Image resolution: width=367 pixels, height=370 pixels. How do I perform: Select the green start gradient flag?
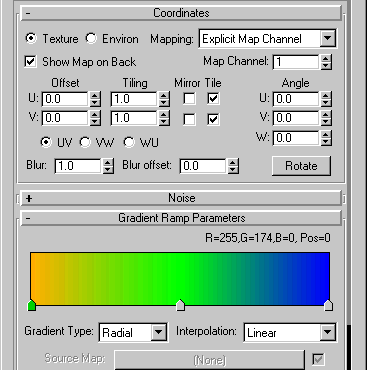point(31,305)
